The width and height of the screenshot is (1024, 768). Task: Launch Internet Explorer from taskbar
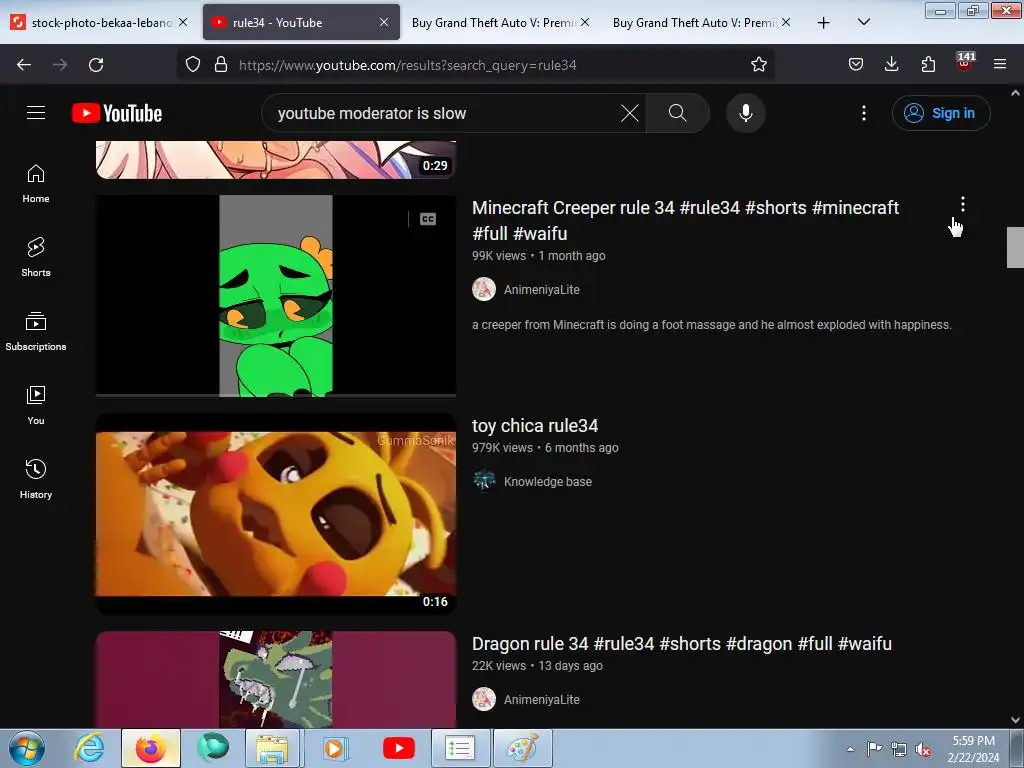coord(89,748)
